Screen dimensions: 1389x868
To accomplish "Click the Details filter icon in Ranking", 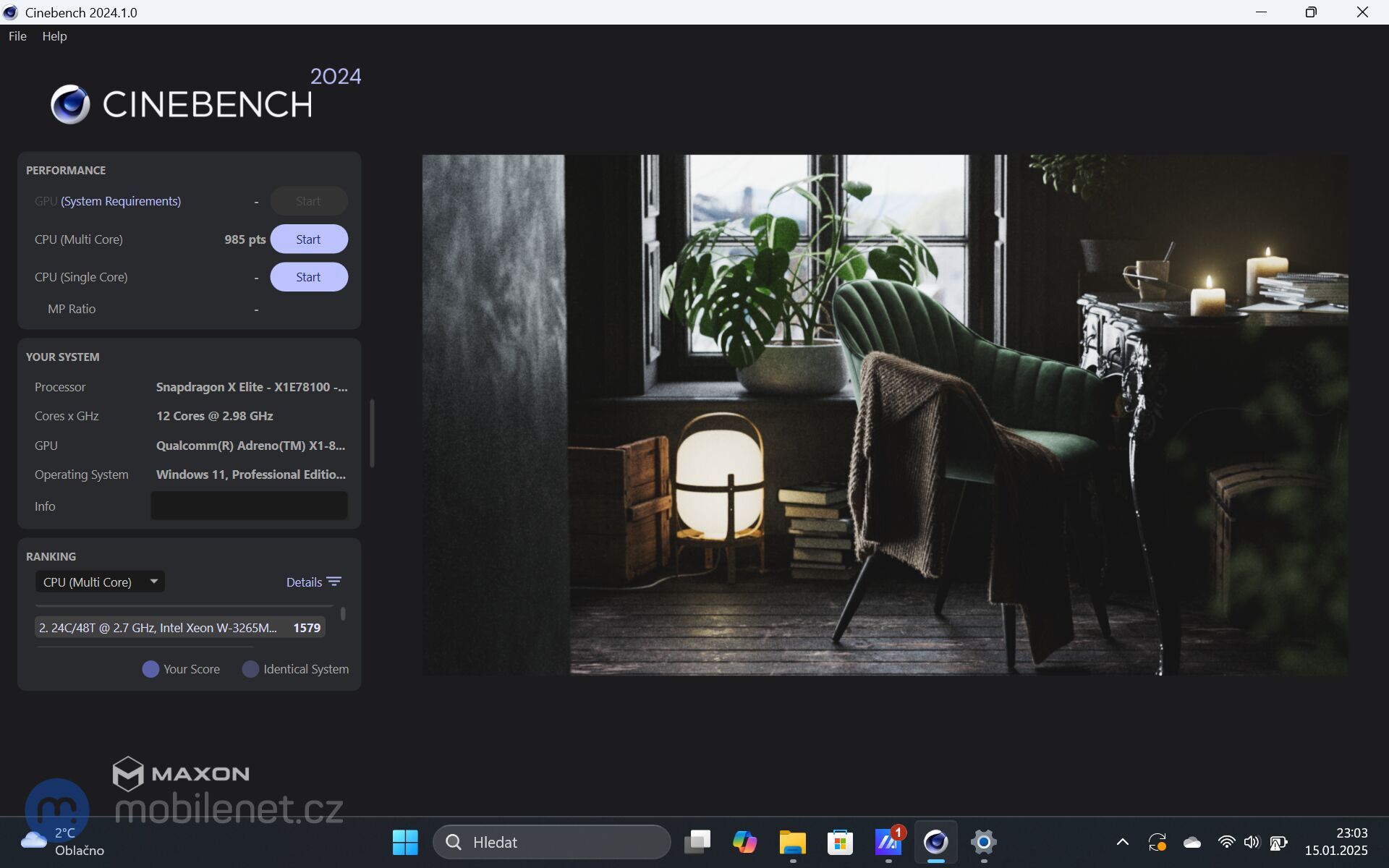I will pos(336,581).
